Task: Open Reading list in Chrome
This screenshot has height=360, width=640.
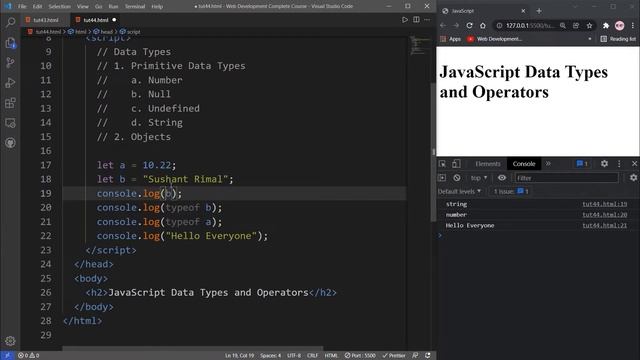Action: (618, 39)
